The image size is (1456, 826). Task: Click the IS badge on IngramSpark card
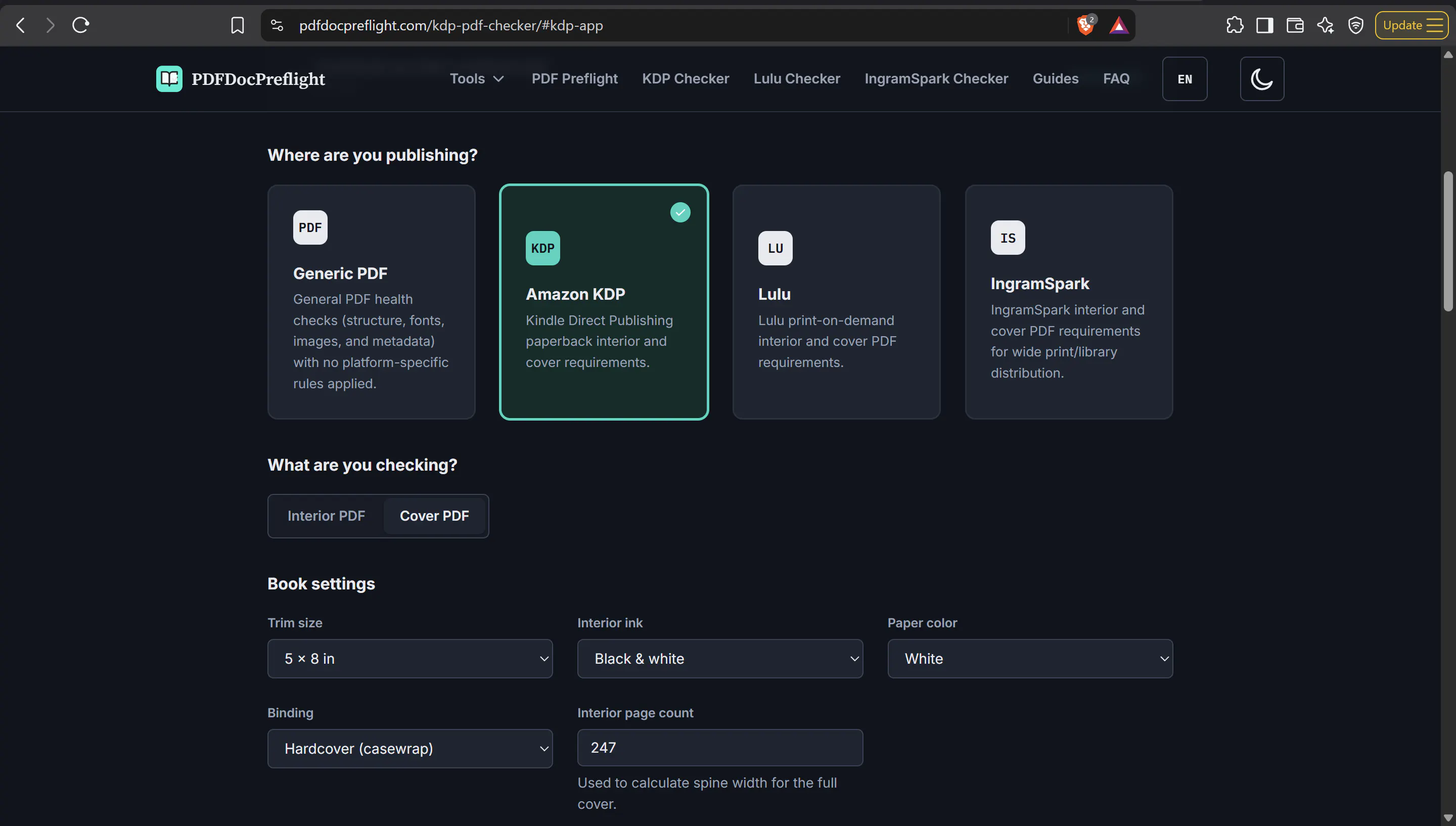click(x=1008, y=238)
